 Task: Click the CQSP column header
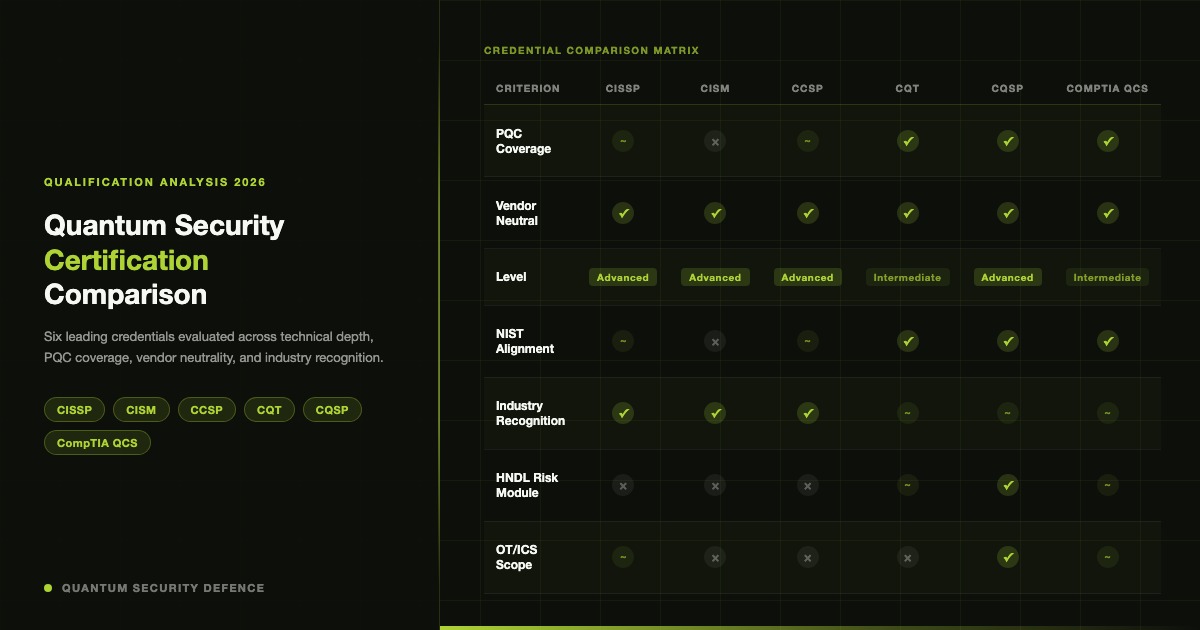tap(1007, 88)
